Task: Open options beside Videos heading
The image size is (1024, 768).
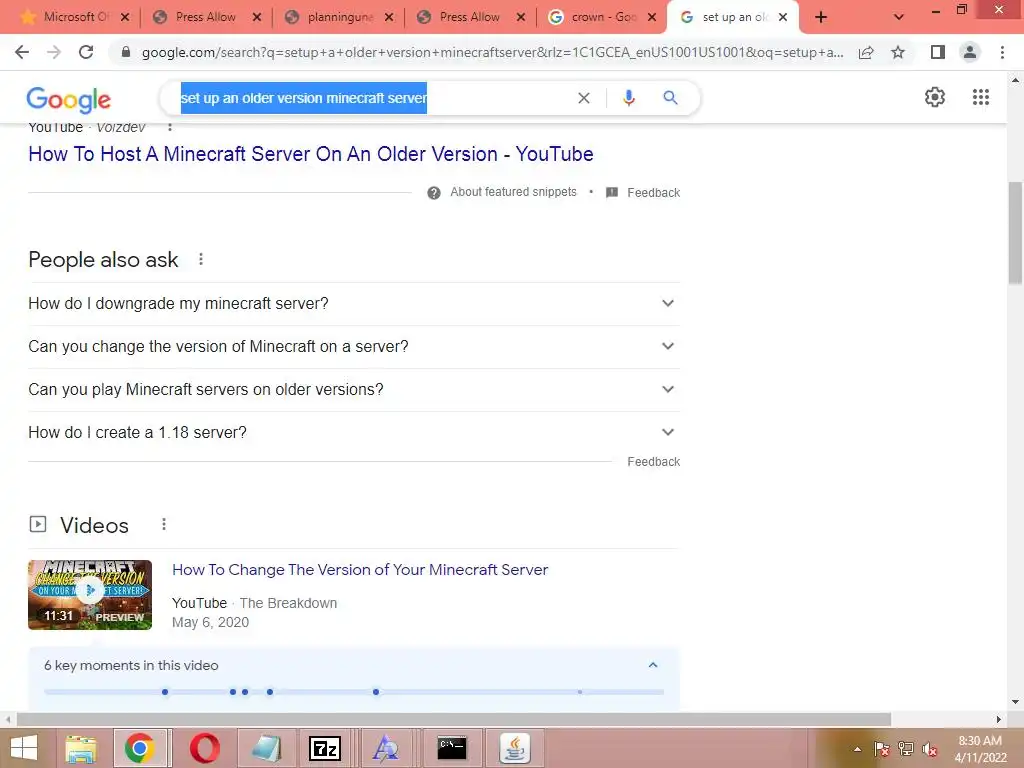Action: 164,524
